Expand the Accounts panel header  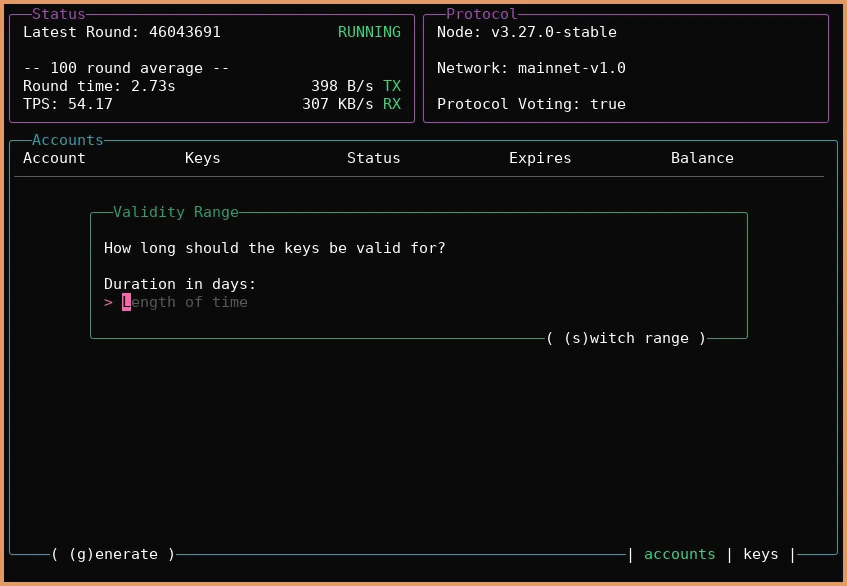click(x=66, y=139)
